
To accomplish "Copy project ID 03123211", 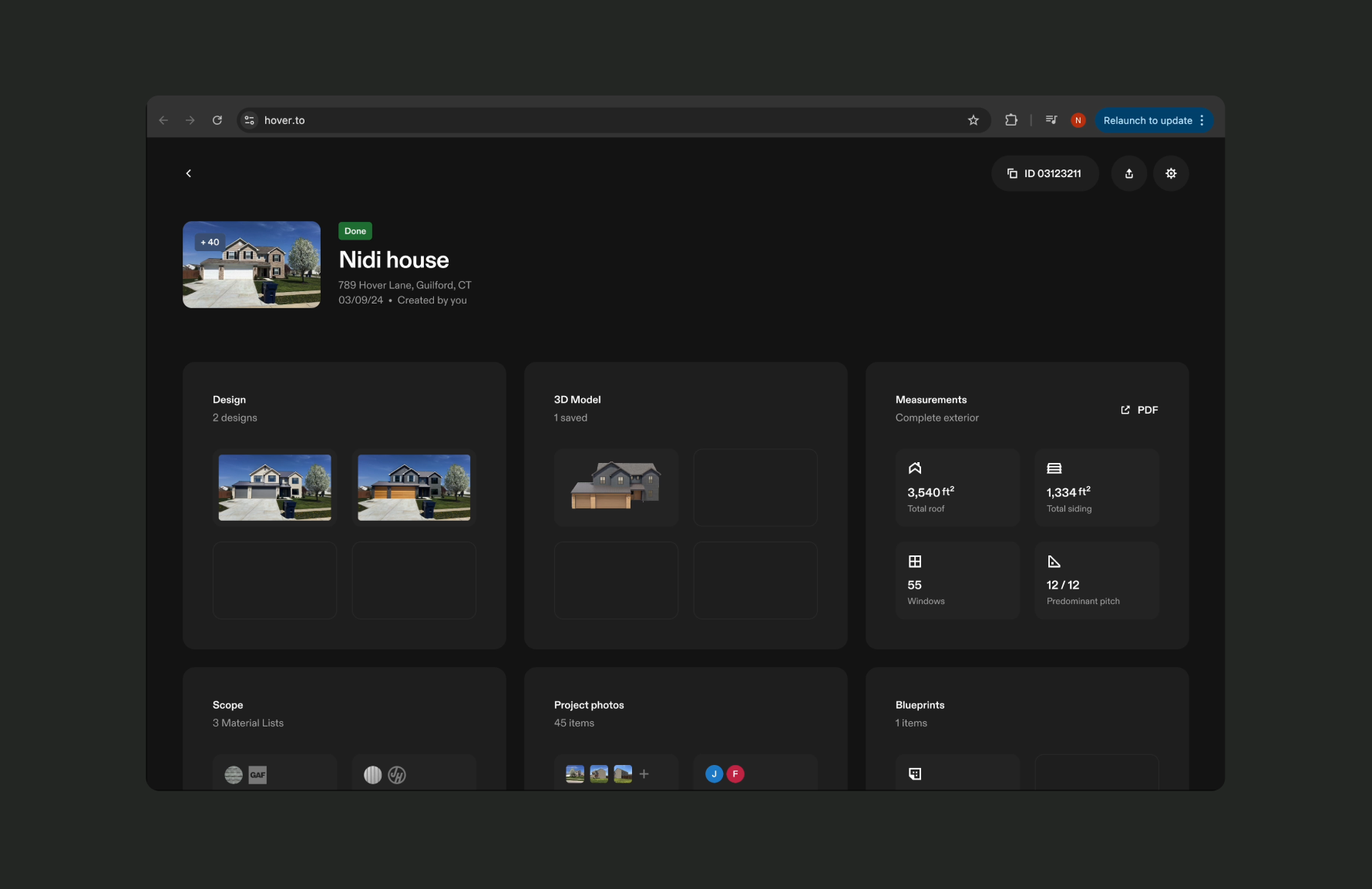I will pos(1044,173).
